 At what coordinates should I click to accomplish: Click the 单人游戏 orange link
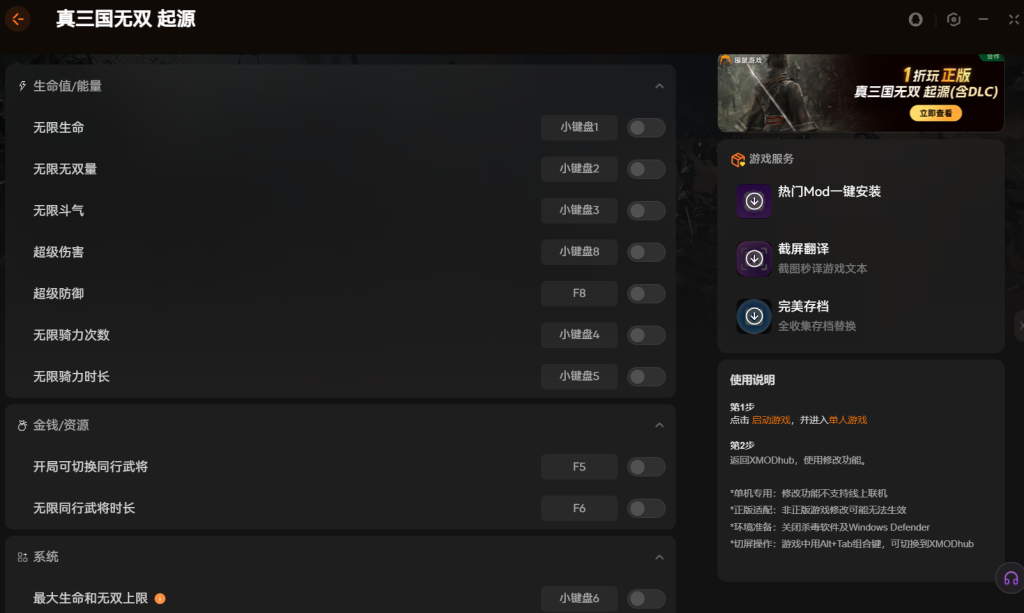847,420
